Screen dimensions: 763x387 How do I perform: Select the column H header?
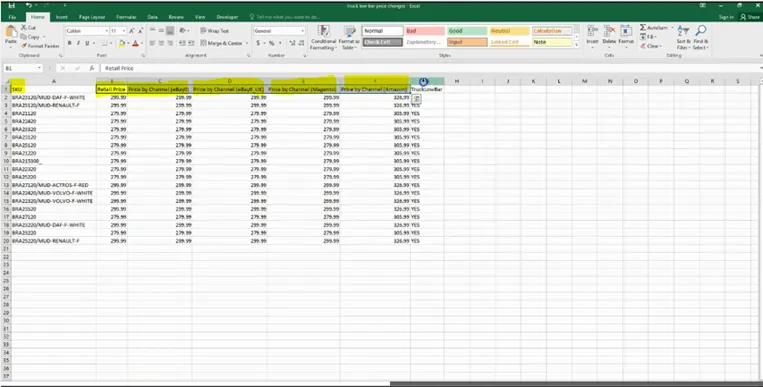[x=457, y=81]
